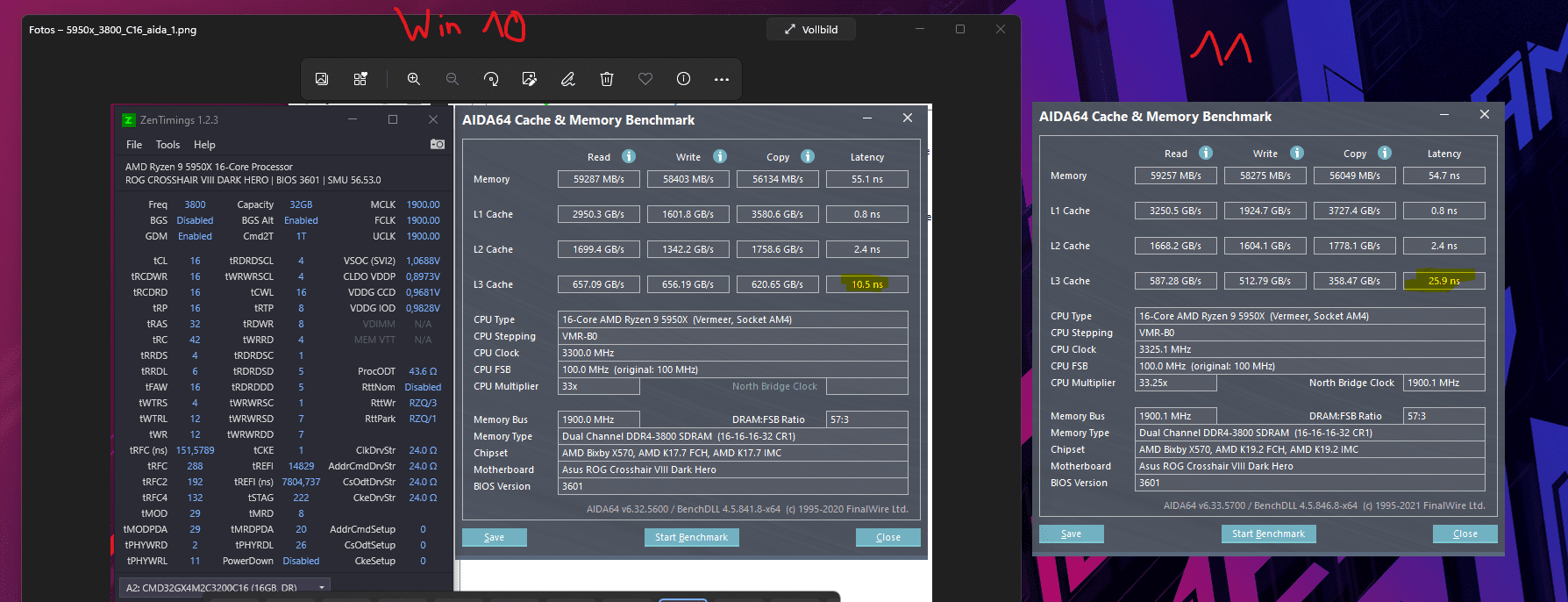Start Benchmark in AIDA64 v6.32.5600 window

click(691, 537)
